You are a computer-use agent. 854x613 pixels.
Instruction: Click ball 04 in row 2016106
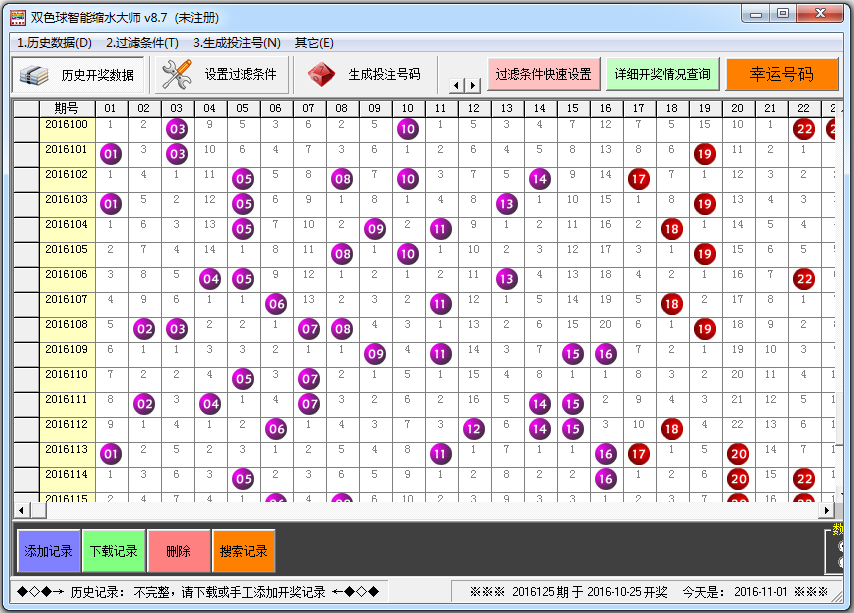click(x=211, y=279)
